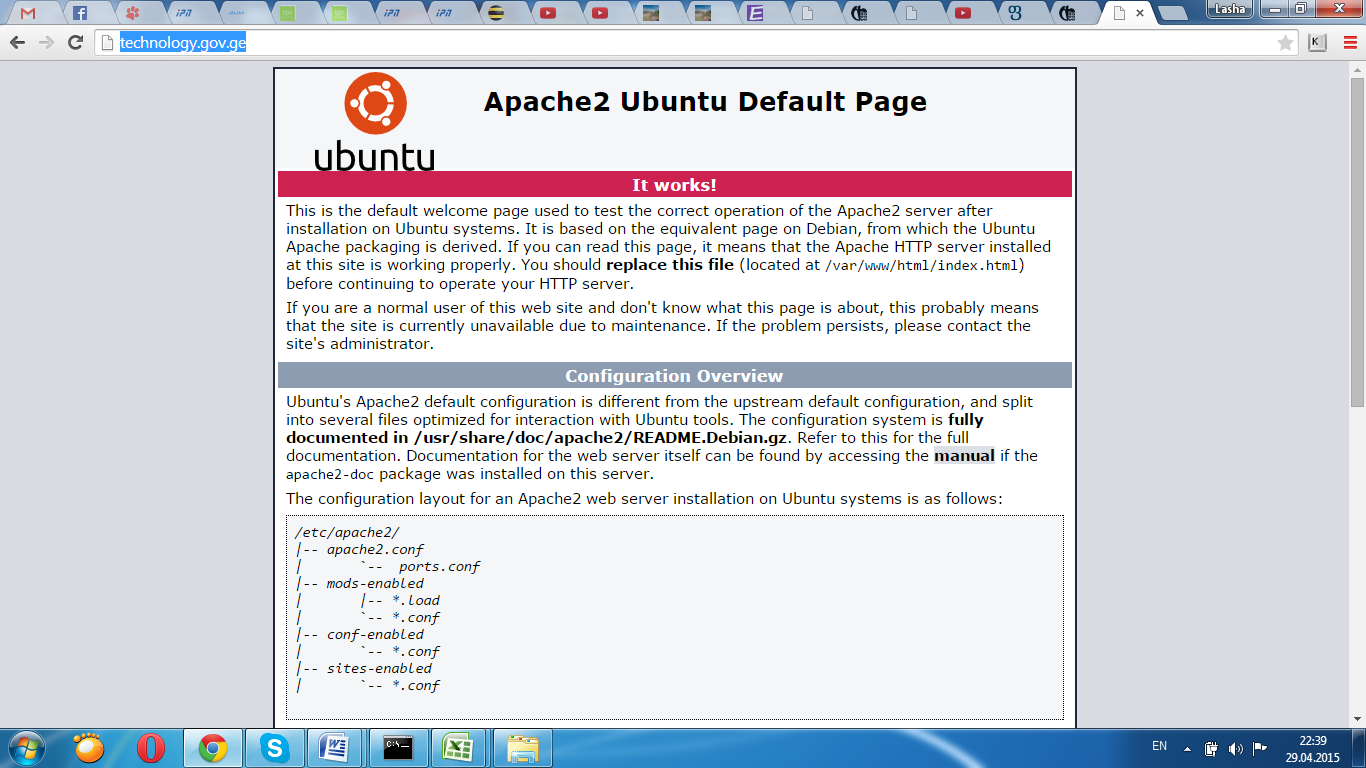
Task: Close the active Apache default page tab
Action: 1139,13
